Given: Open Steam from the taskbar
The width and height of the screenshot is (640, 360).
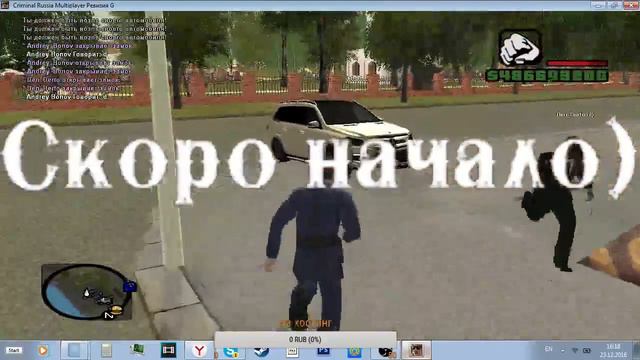Looking at the screenshot, I should [x=261, y=352].
